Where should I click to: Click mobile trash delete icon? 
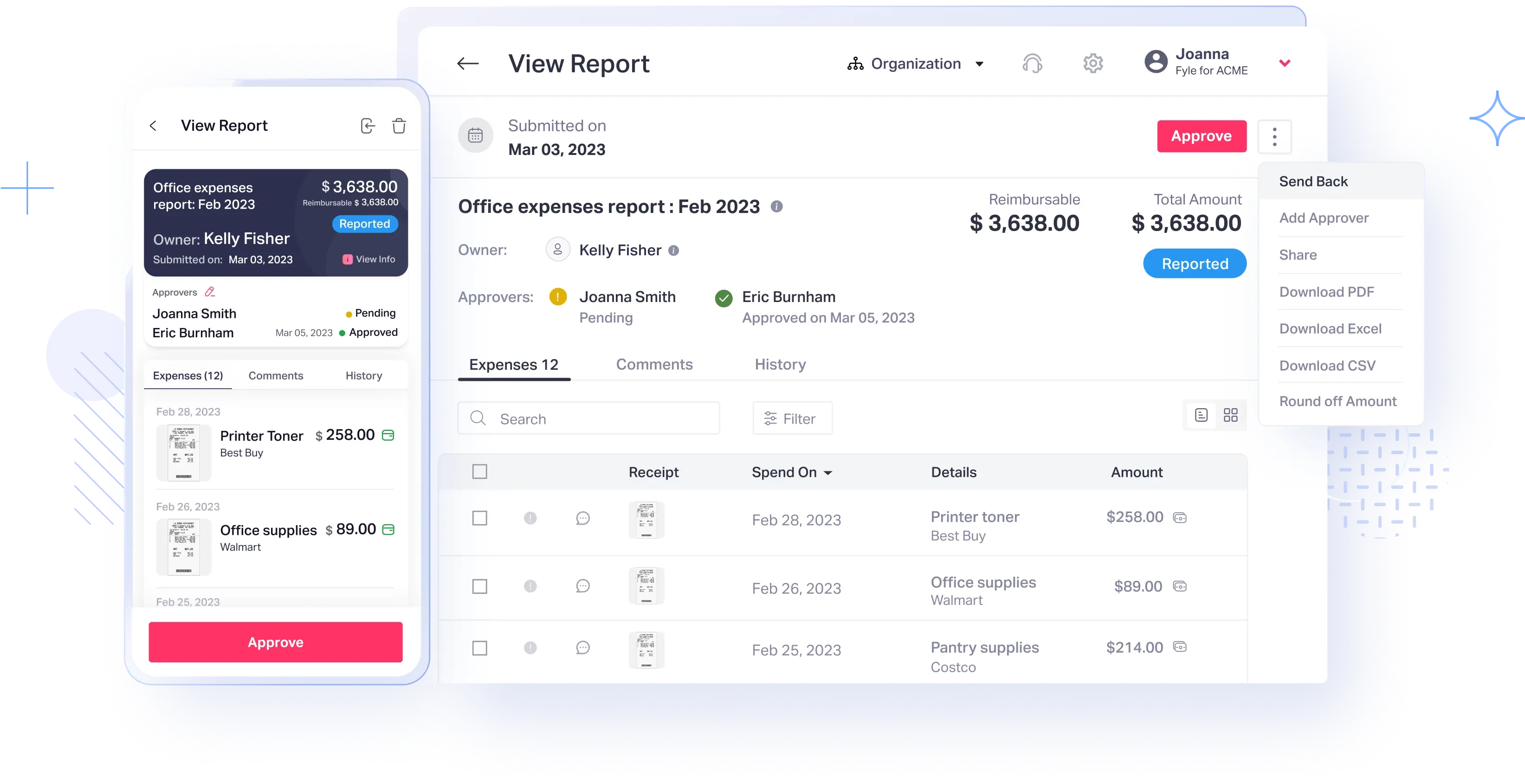point(399,125)
